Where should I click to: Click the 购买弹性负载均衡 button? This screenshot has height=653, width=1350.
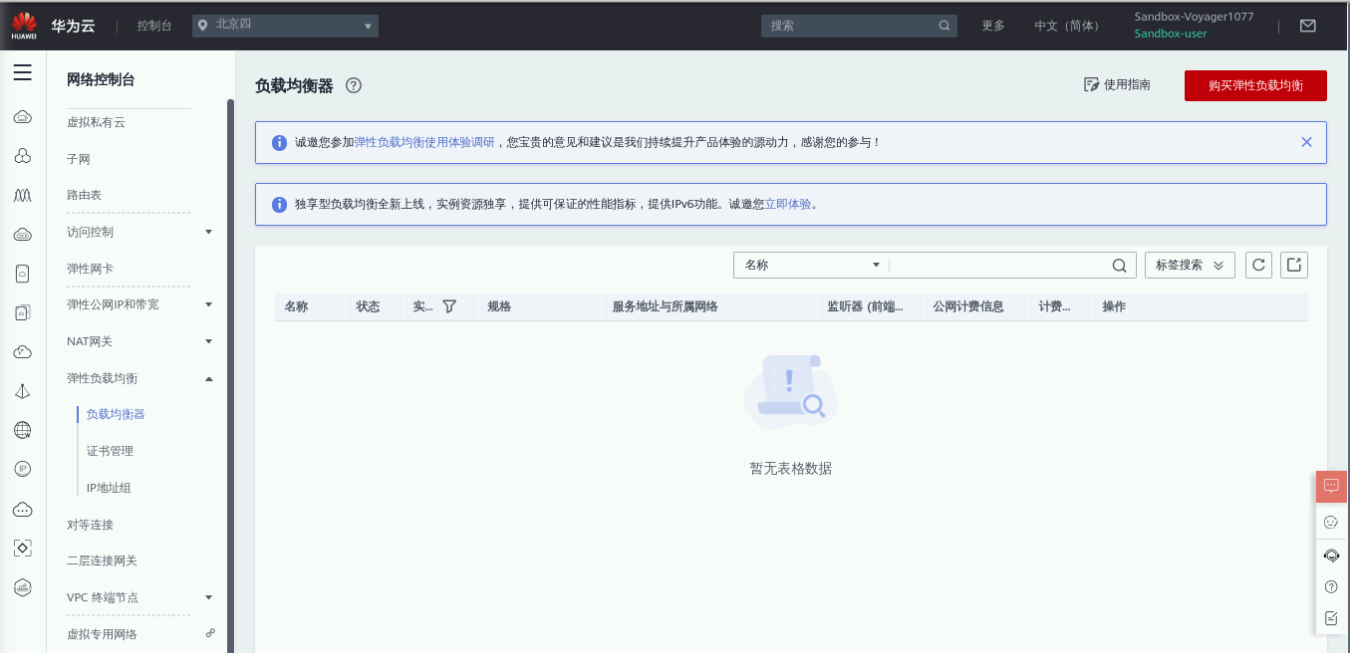tap(1255, 86)
